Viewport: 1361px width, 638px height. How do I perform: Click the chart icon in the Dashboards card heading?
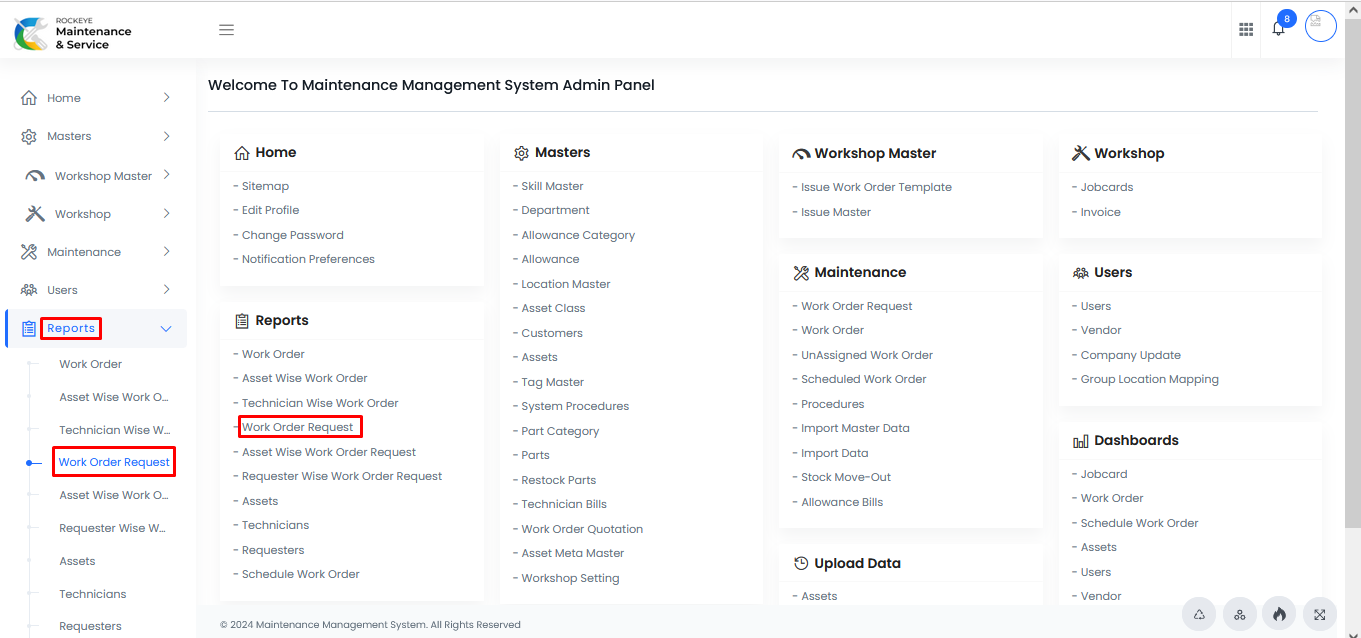click(x=1081, y=441)
